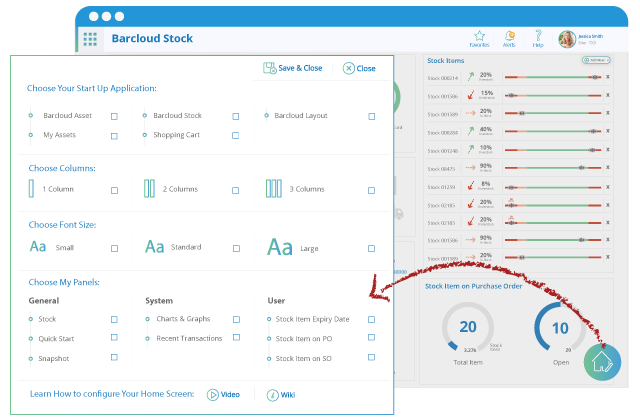The width and height of the screenshot is (640, 419).
Task: Enable the Snapshot panel checkbox
Action: tap(114, 357)
